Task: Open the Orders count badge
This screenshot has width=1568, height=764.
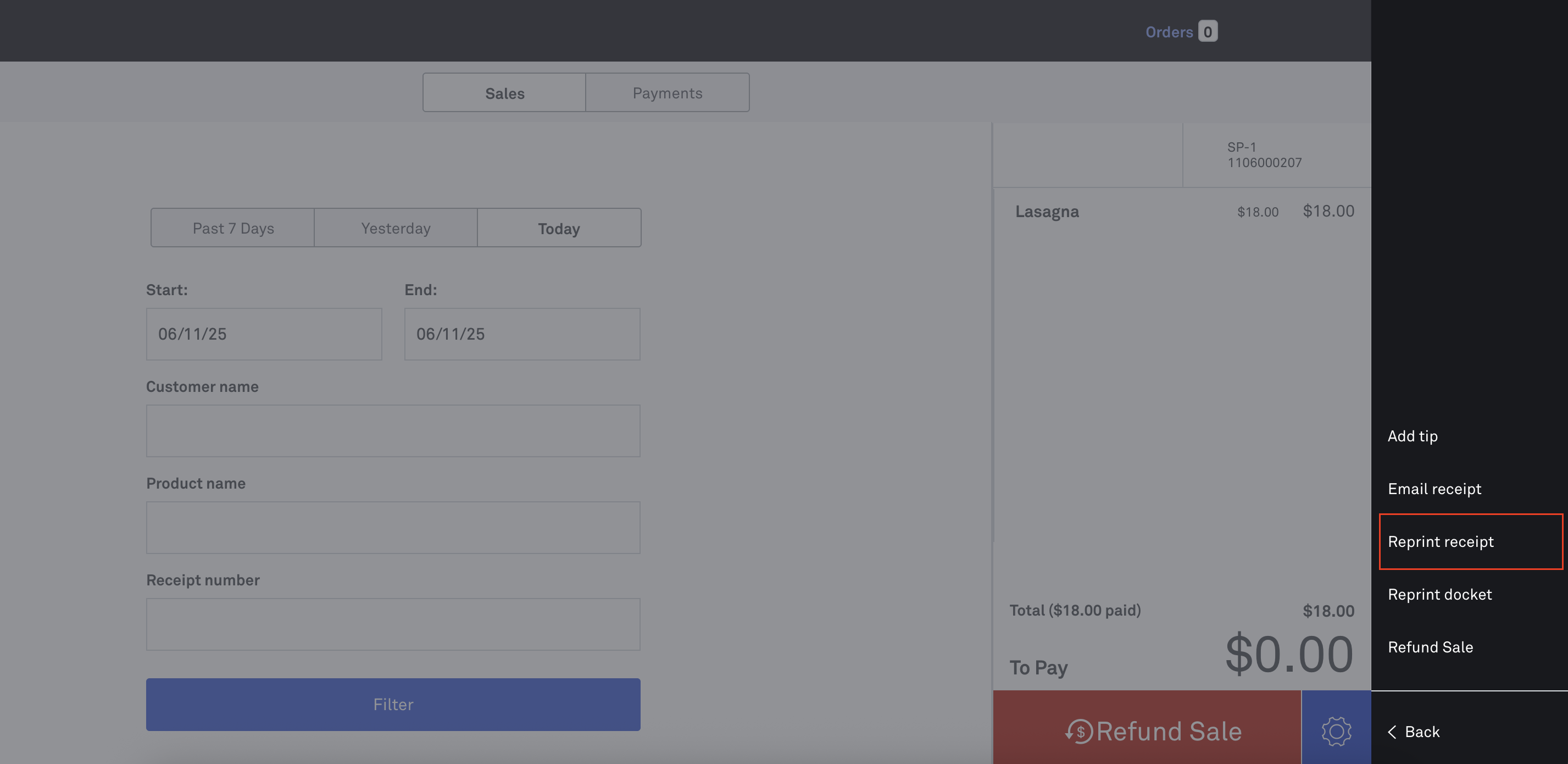Action: (1208, 32)
